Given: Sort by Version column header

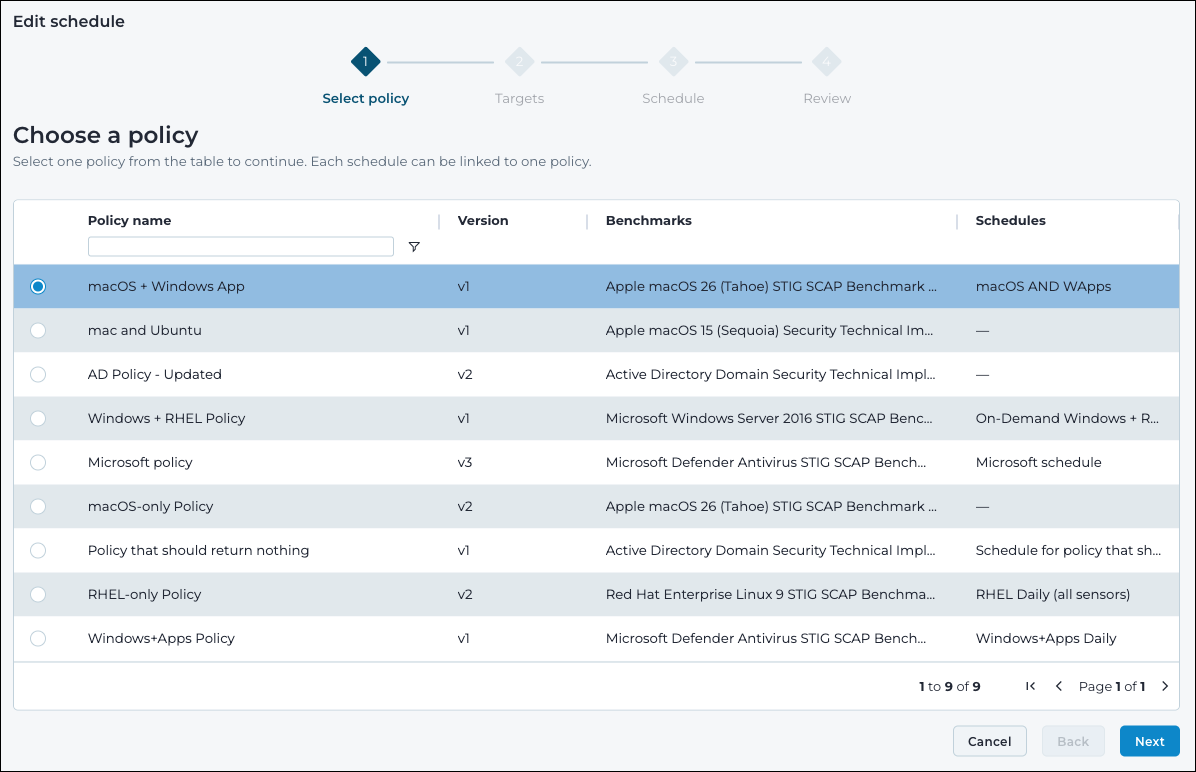Looking at the screenshot, I should pos(483,220).
